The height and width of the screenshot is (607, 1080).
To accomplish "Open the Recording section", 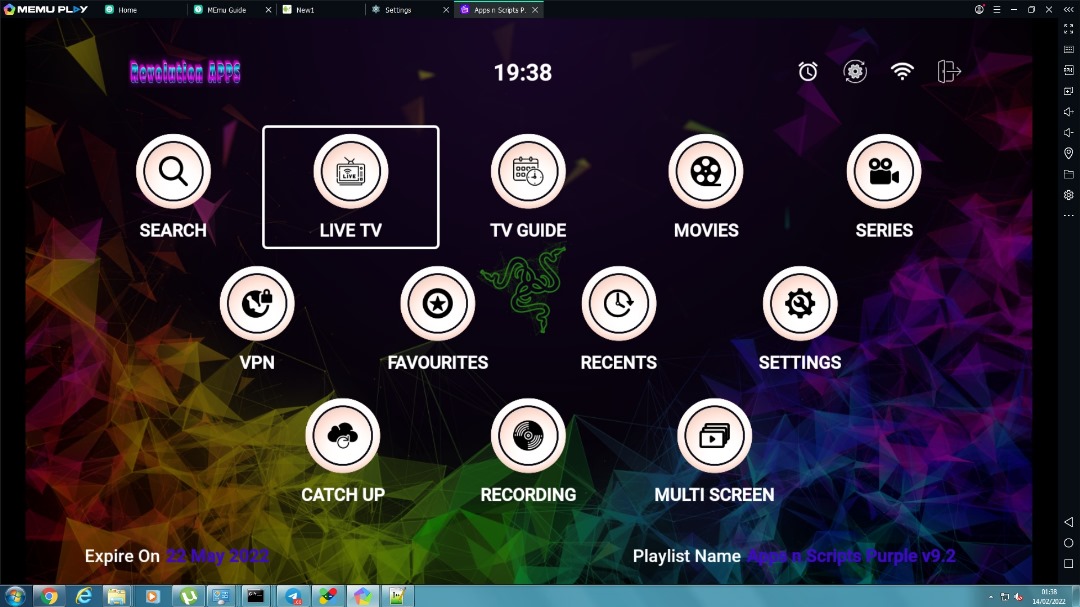I will [528, 436].
